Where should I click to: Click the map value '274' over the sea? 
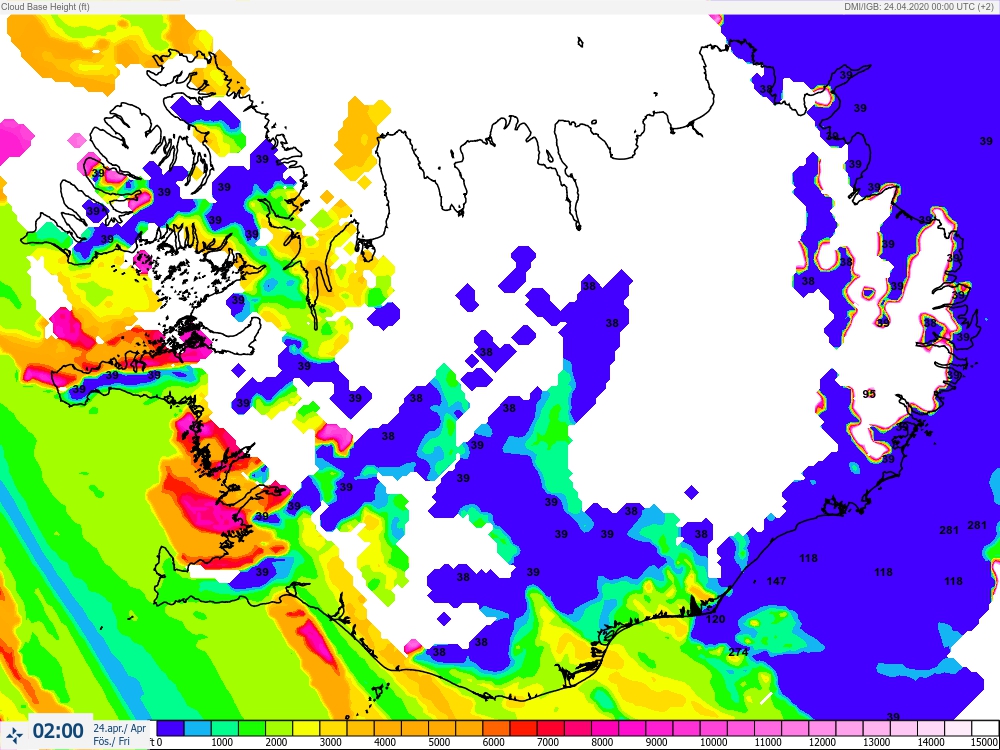tap(738, 652)
